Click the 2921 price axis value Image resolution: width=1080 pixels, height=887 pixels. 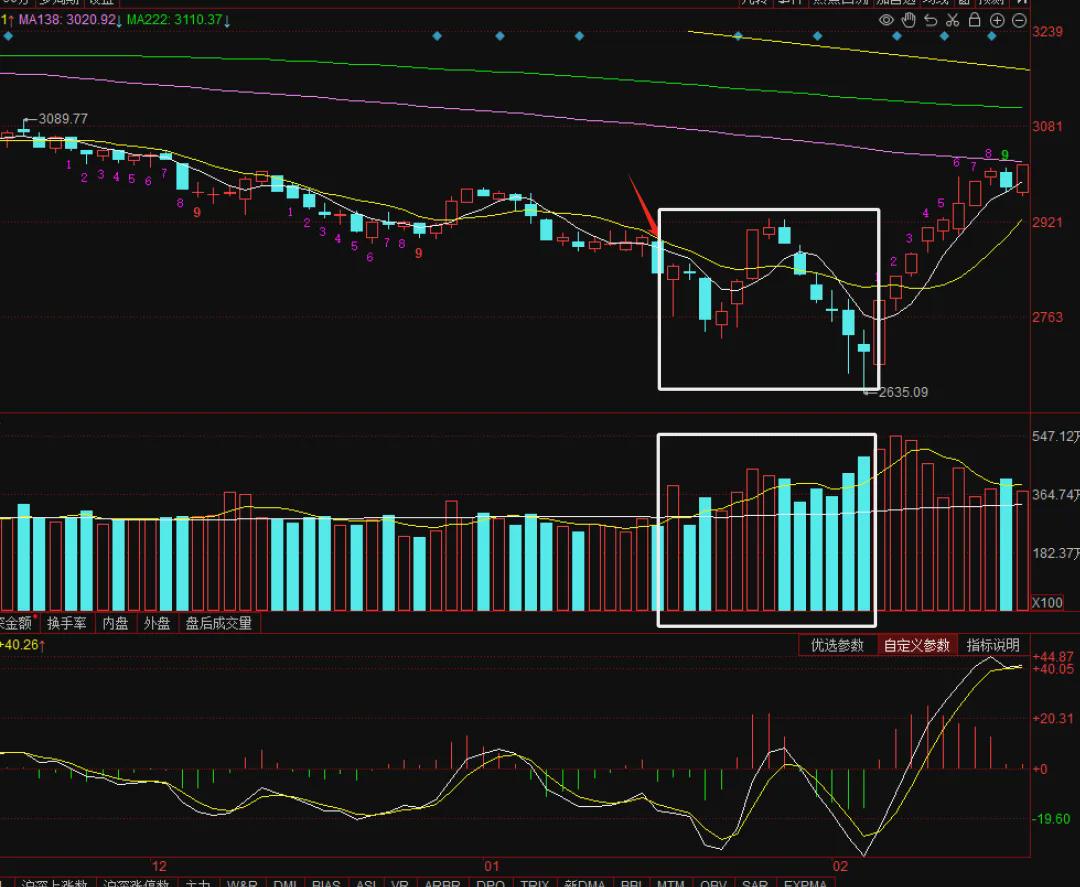point(1048,222)
